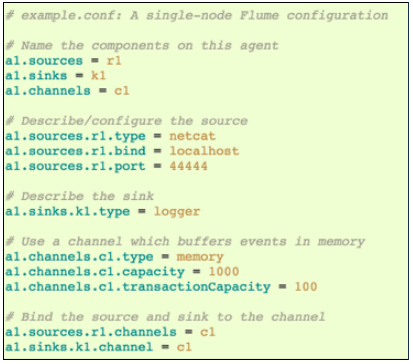Select the c1 value of a1.sinks.k1.channel
The image size is (413, 364).
pyautogui.click(x=184, y=347)
